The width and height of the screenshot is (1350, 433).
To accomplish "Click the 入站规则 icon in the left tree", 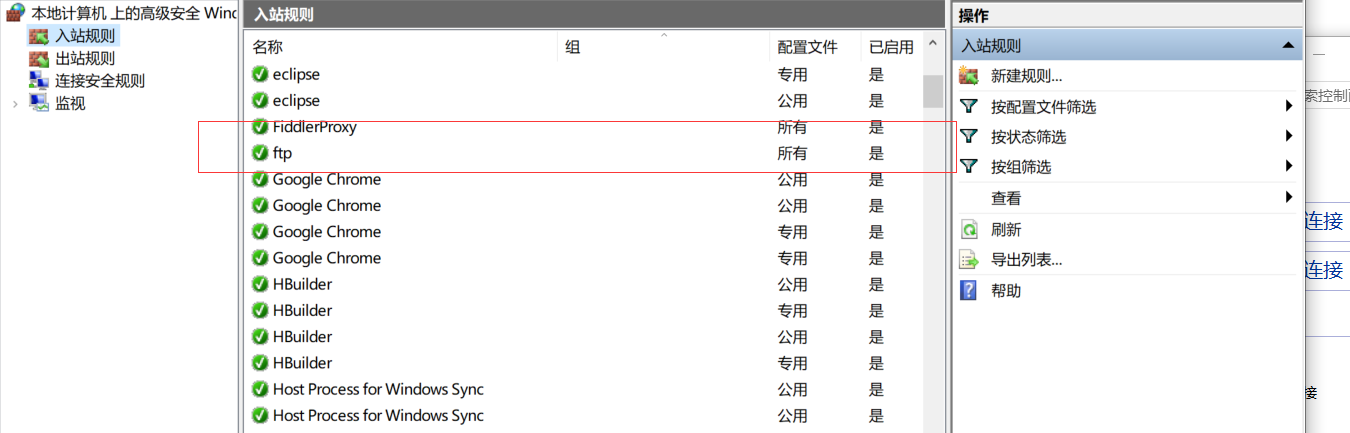I will click(x=39, y=36).
